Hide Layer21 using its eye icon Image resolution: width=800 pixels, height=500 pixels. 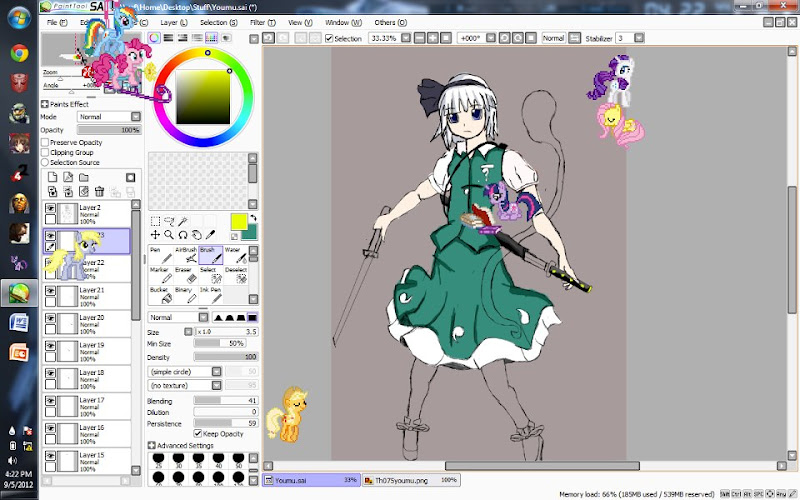[x=50, y=291]
